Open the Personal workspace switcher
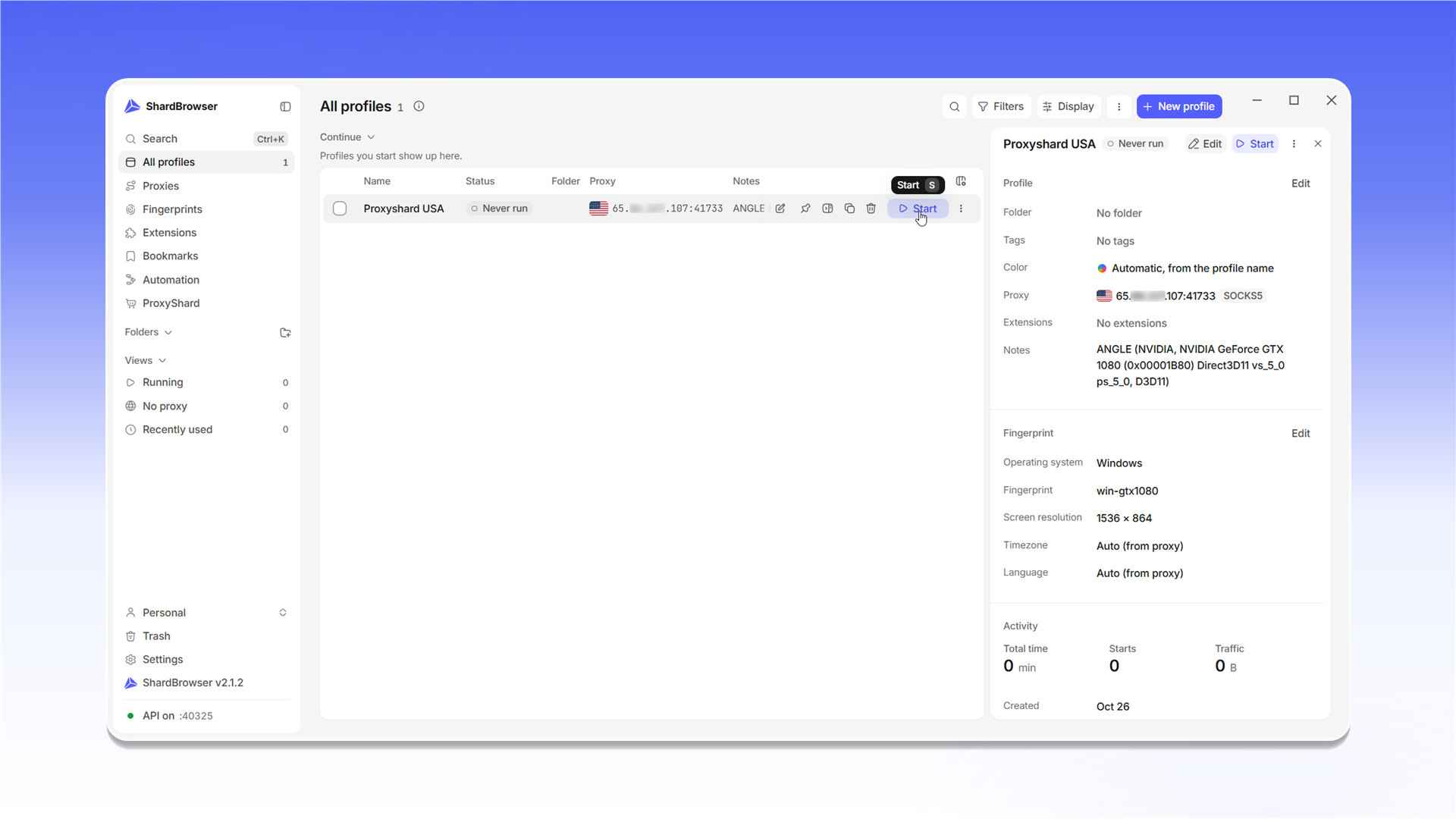Screen dimensions: 1456x819 [206, 613]
